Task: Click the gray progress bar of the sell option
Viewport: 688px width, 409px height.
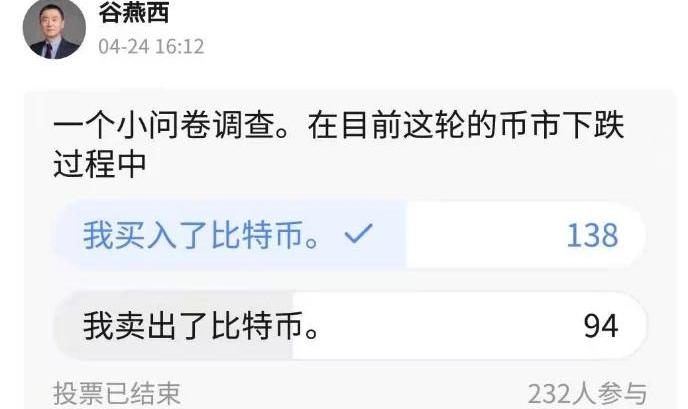Action: [x=173, y=326]
